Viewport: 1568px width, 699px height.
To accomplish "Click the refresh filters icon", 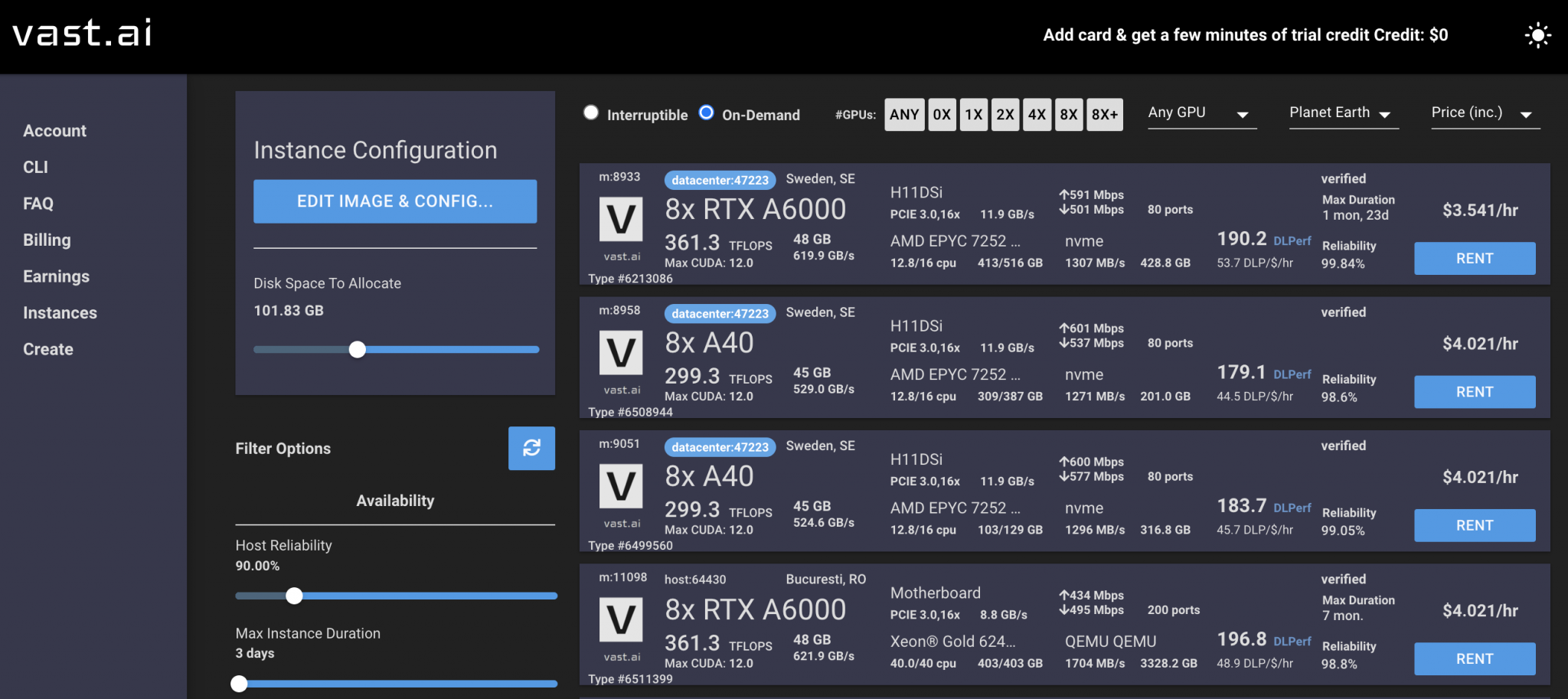I will pos(531,449).
